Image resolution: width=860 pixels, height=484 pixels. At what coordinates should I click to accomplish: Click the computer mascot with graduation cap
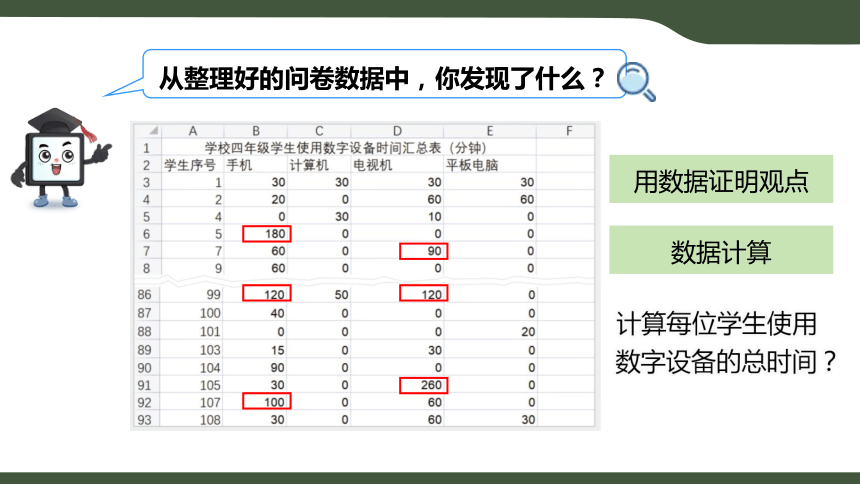59,157
